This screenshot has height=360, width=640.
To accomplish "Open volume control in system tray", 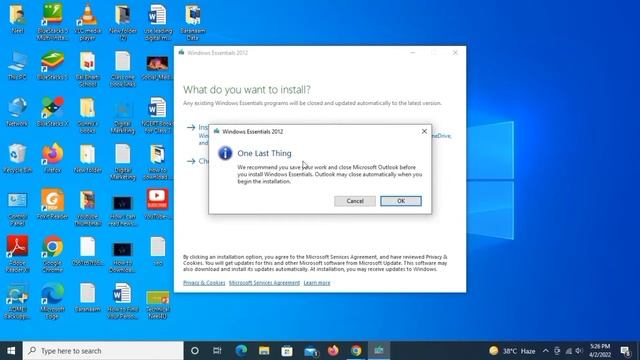I will click(579, 351).
